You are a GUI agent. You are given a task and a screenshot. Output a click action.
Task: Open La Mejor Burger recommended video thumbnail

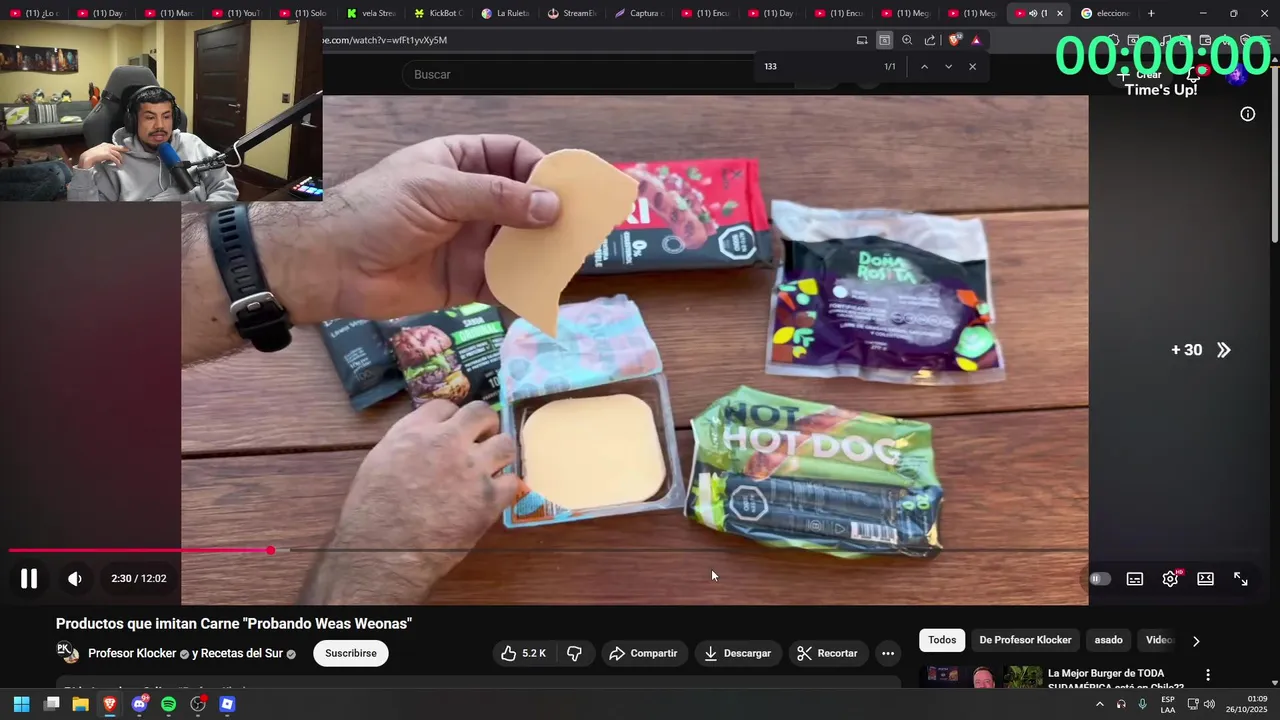[x=981, y=678]
